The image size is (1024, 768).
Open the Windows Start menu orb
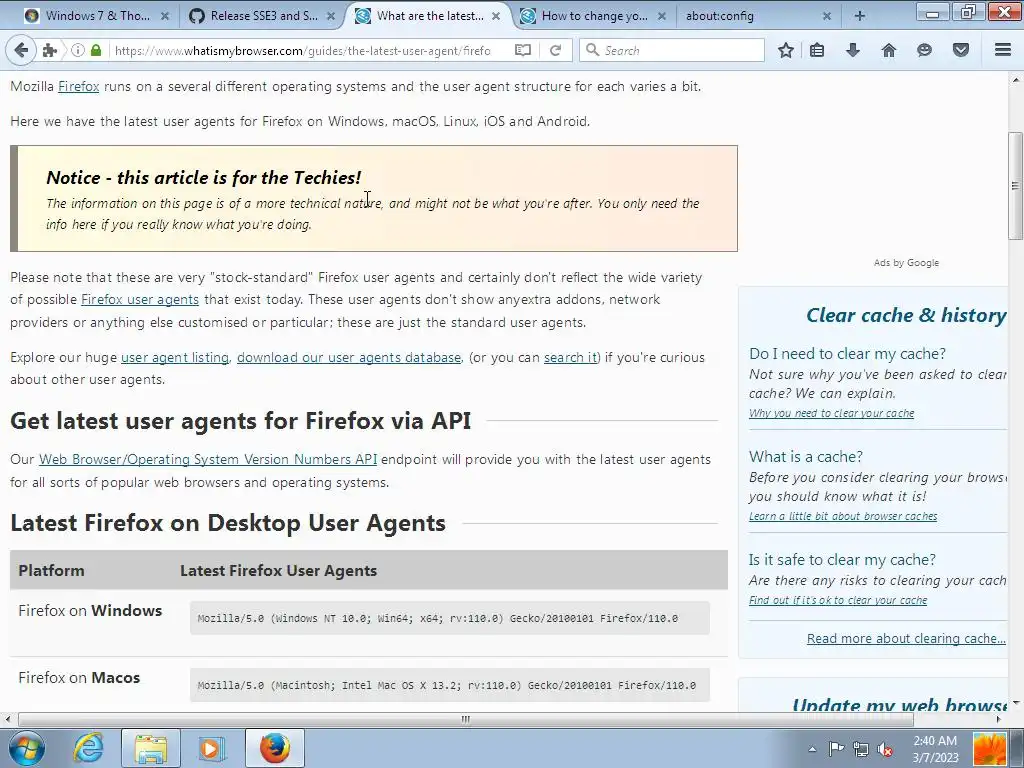27,748
